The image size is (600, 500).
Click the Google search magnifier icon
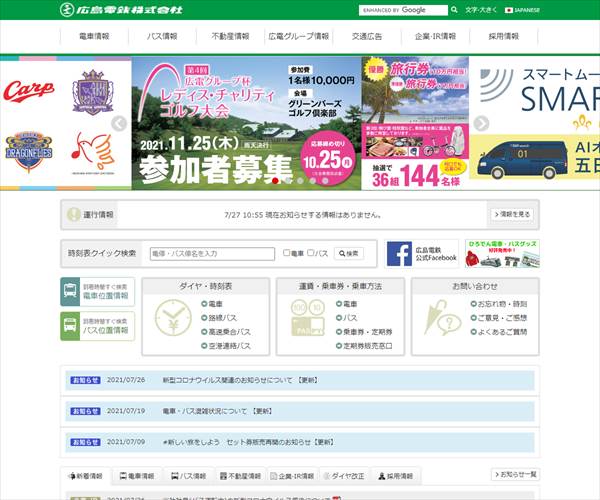tap(454, 10)
